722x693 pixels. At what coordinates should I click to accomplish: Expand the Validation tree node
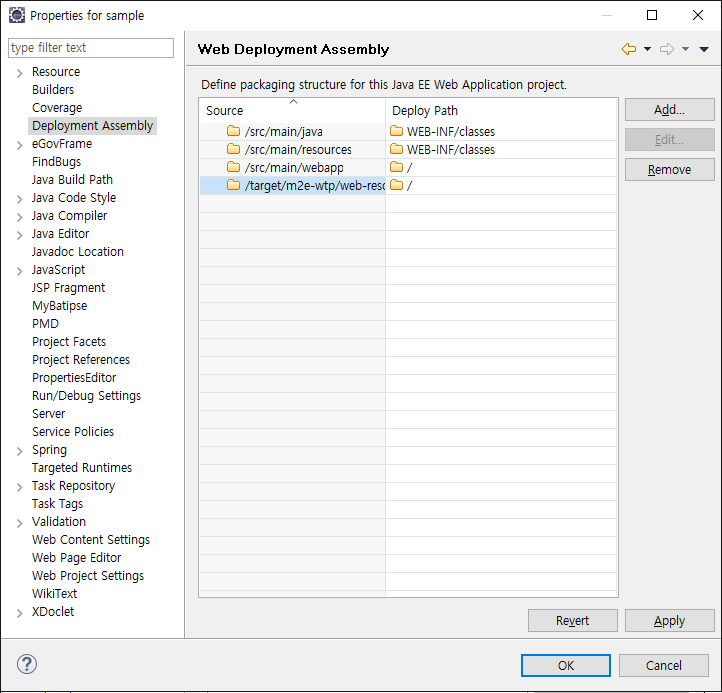[x=19, y=522]
